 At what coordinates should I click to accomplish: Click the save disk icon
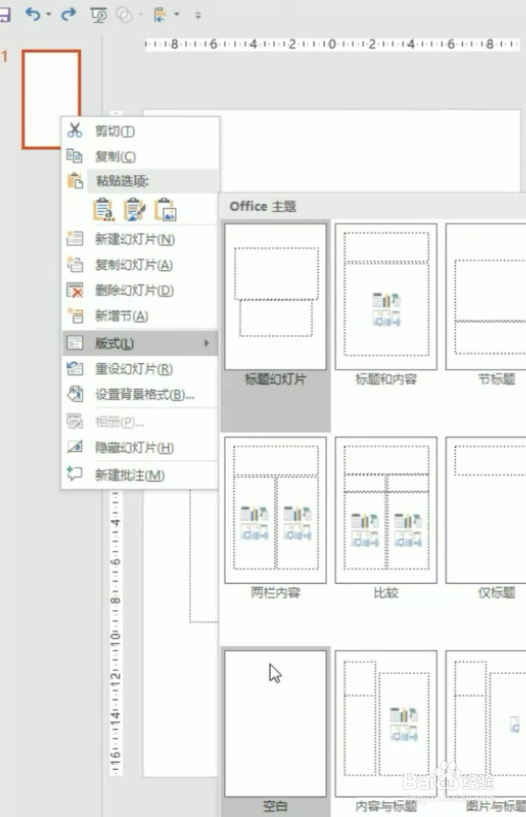pyautogui.click(x=4, y=15)
